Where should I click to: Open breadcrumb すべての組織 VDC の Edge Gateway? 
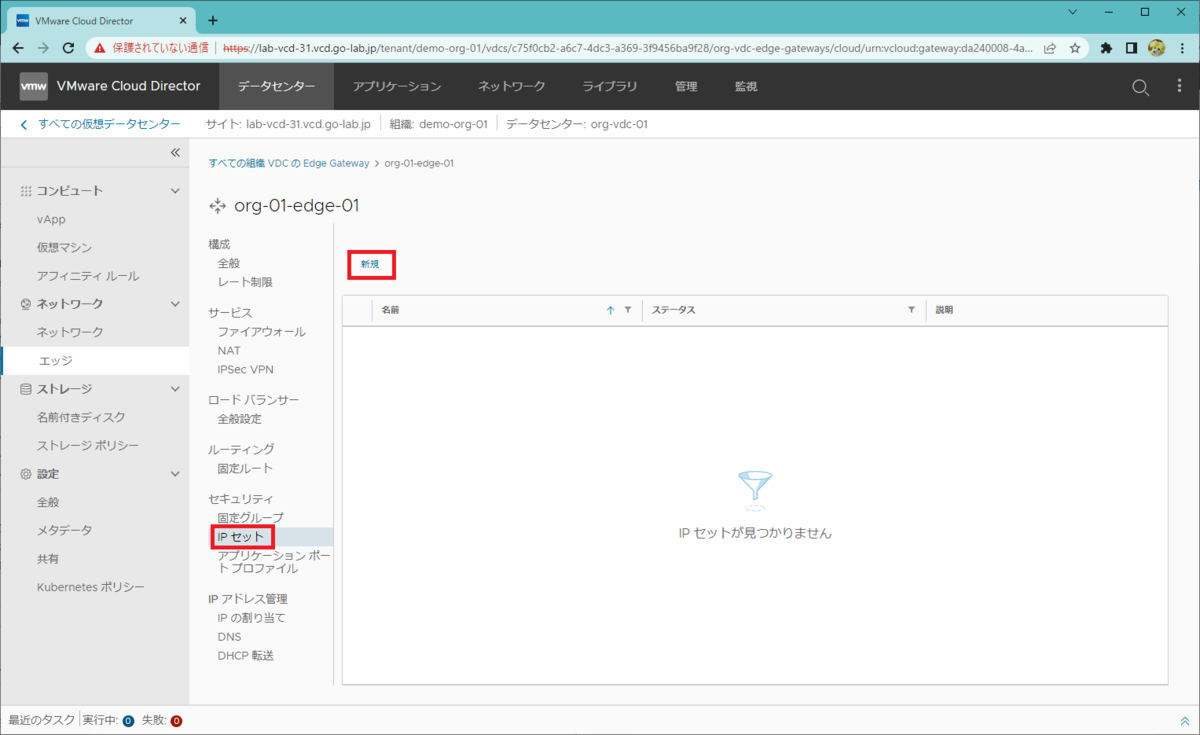tap(289, 163)
